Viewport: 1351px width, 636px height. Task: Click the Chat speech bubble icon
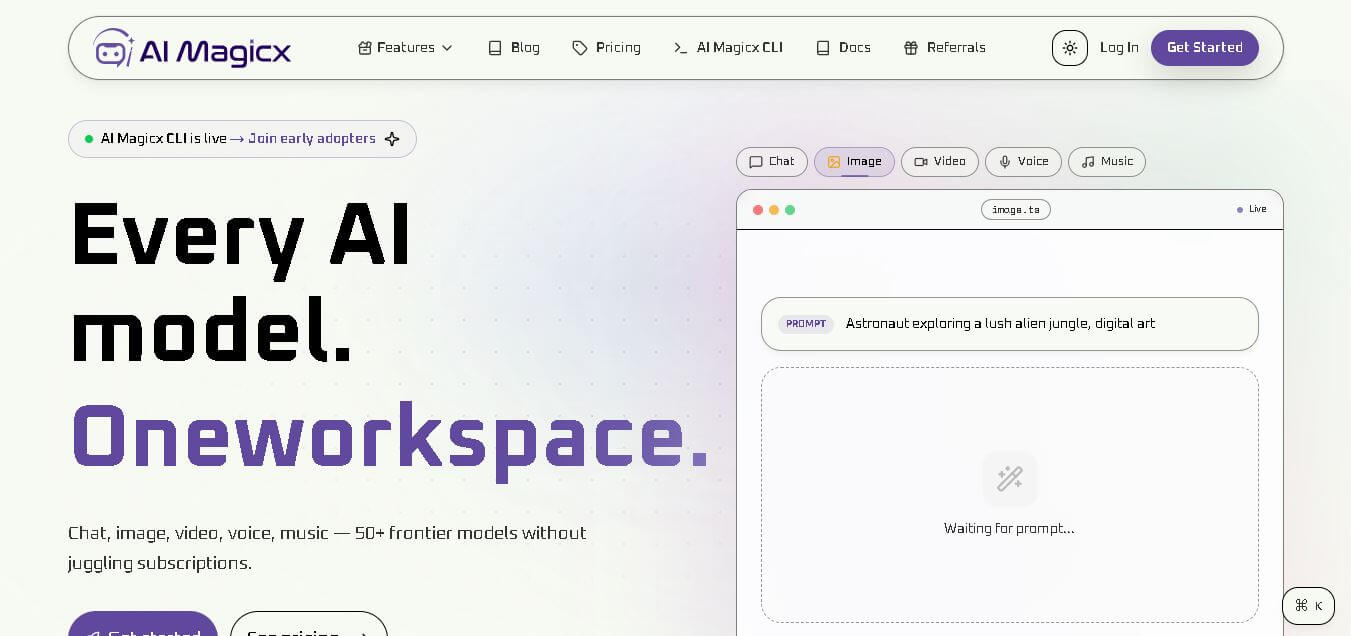pos(756,162)
